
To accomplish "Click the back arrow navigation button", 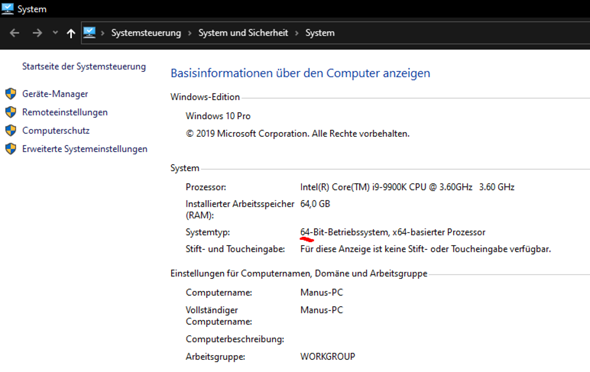I will pos(14,33).
